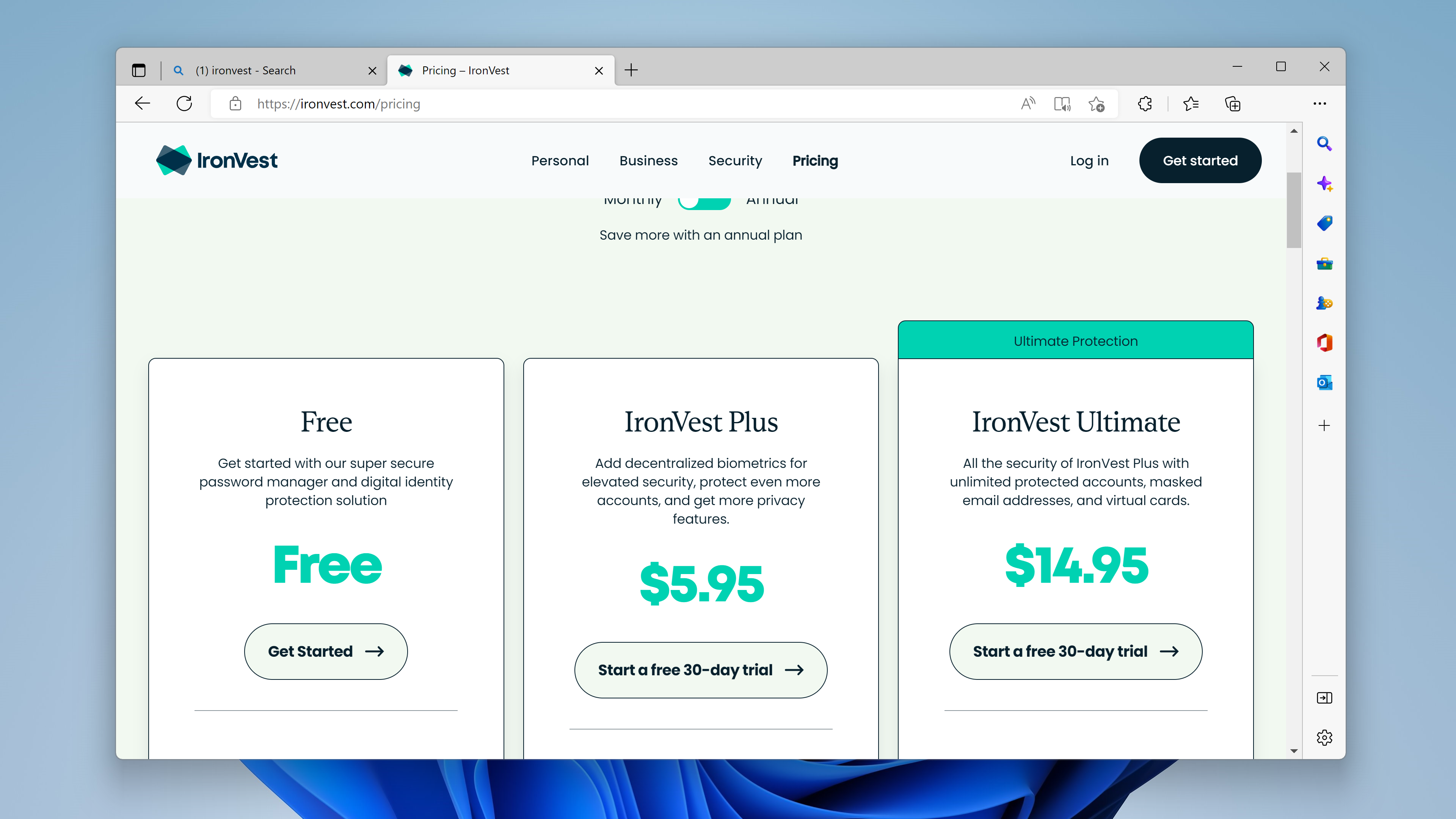Click the $5.95 price text

tap(701, 583)
